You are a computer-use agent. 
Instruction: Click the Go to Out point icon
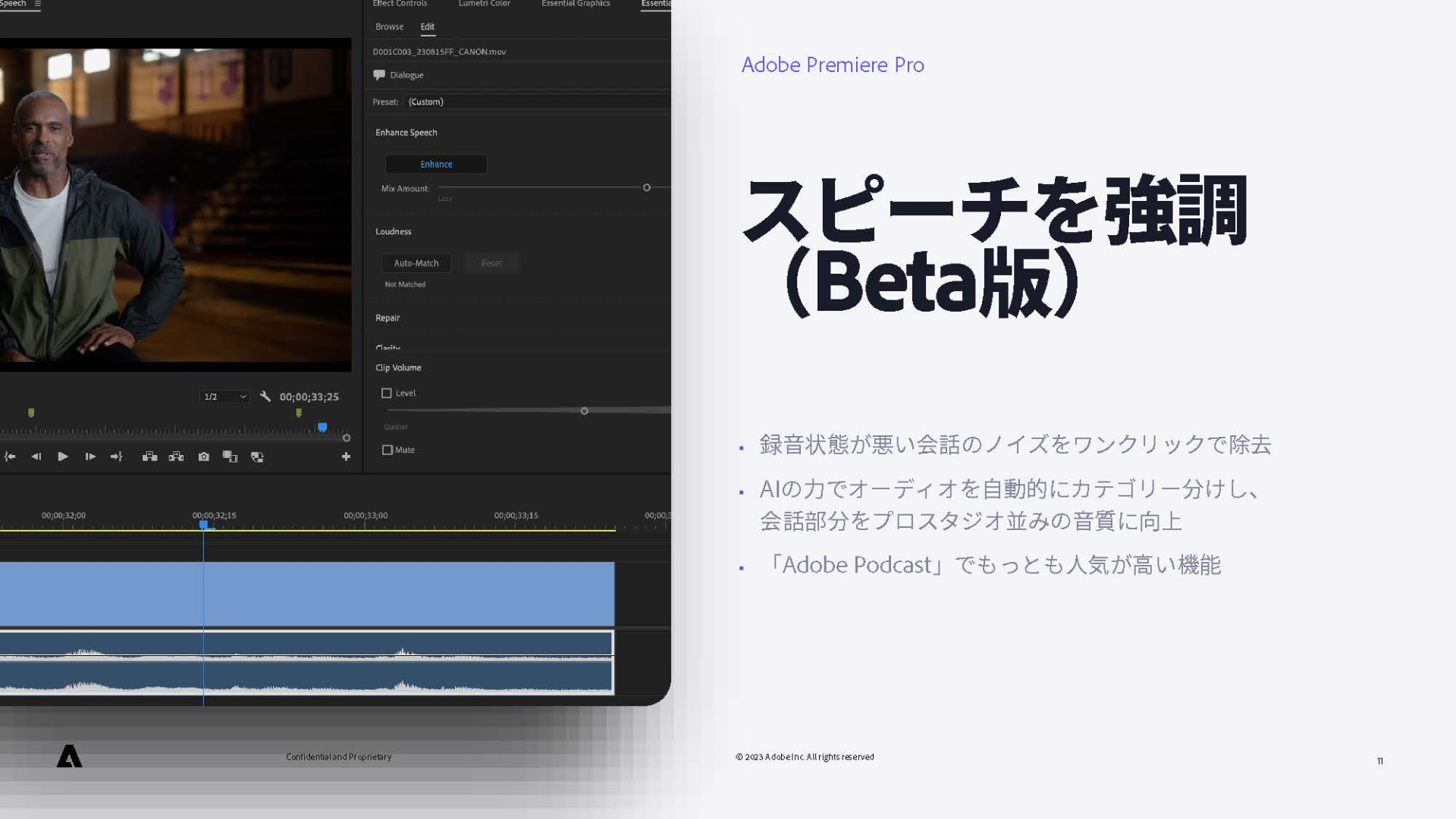click(116, 457)
